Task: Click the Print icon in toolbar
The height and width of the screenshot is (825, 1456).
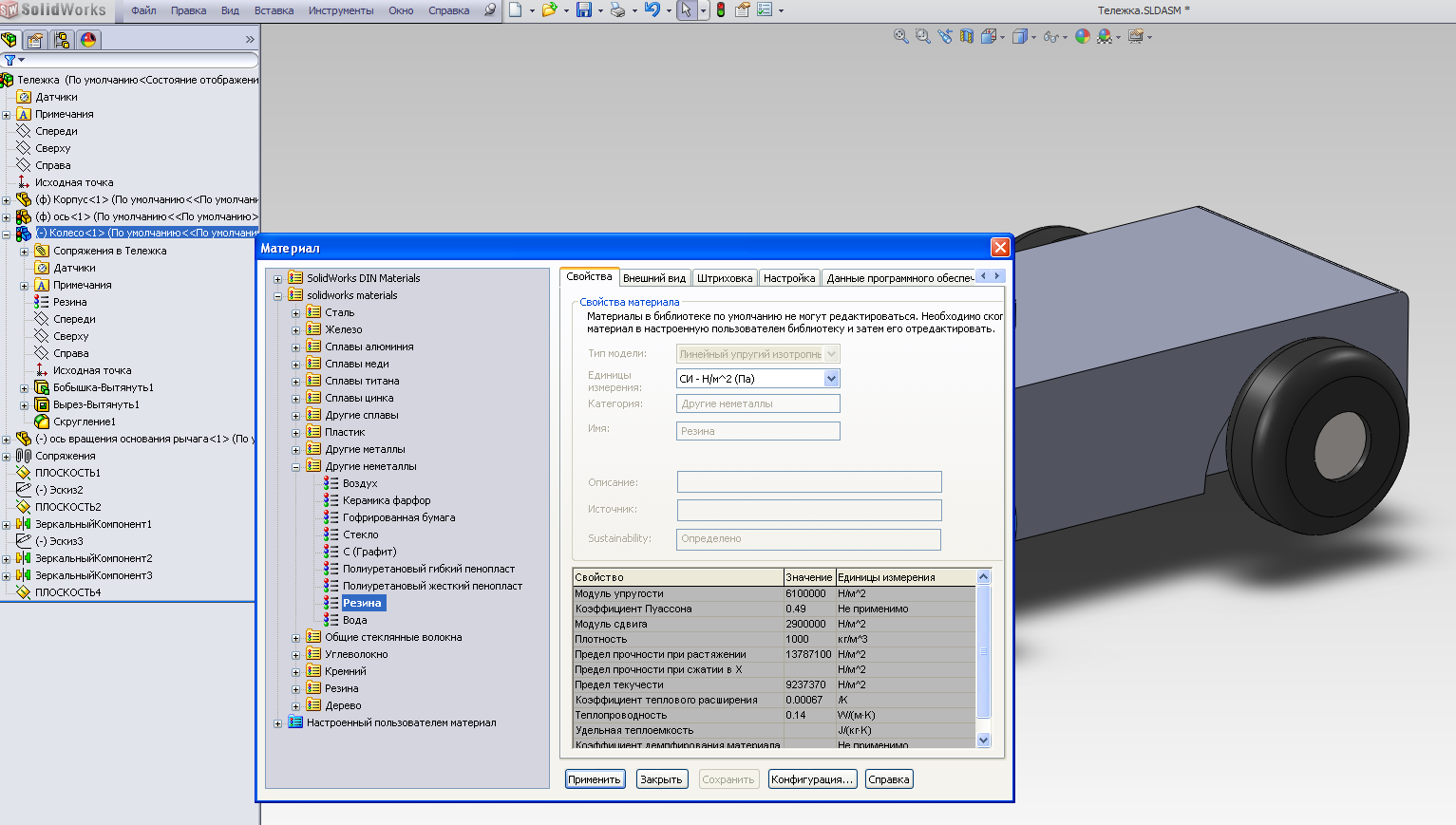Action: [617, 9]
